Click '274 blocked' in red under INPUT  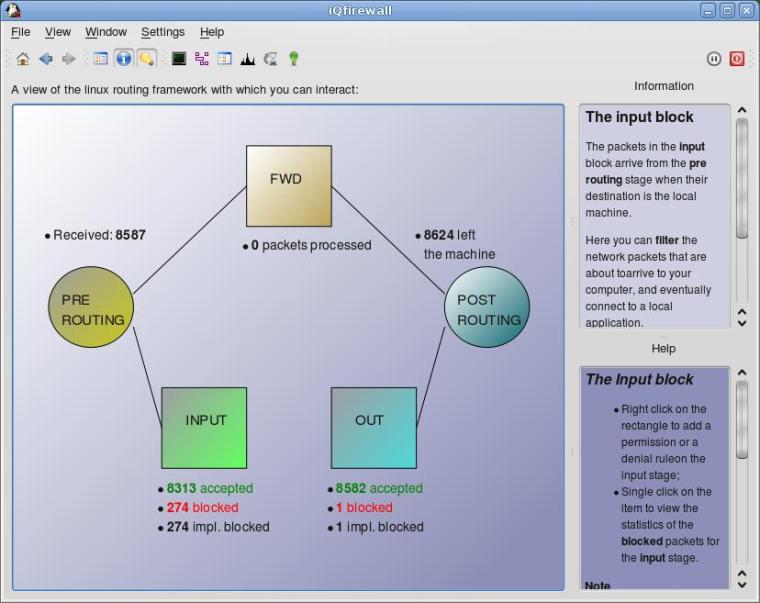pyautogui.click(x=203, y=508)
